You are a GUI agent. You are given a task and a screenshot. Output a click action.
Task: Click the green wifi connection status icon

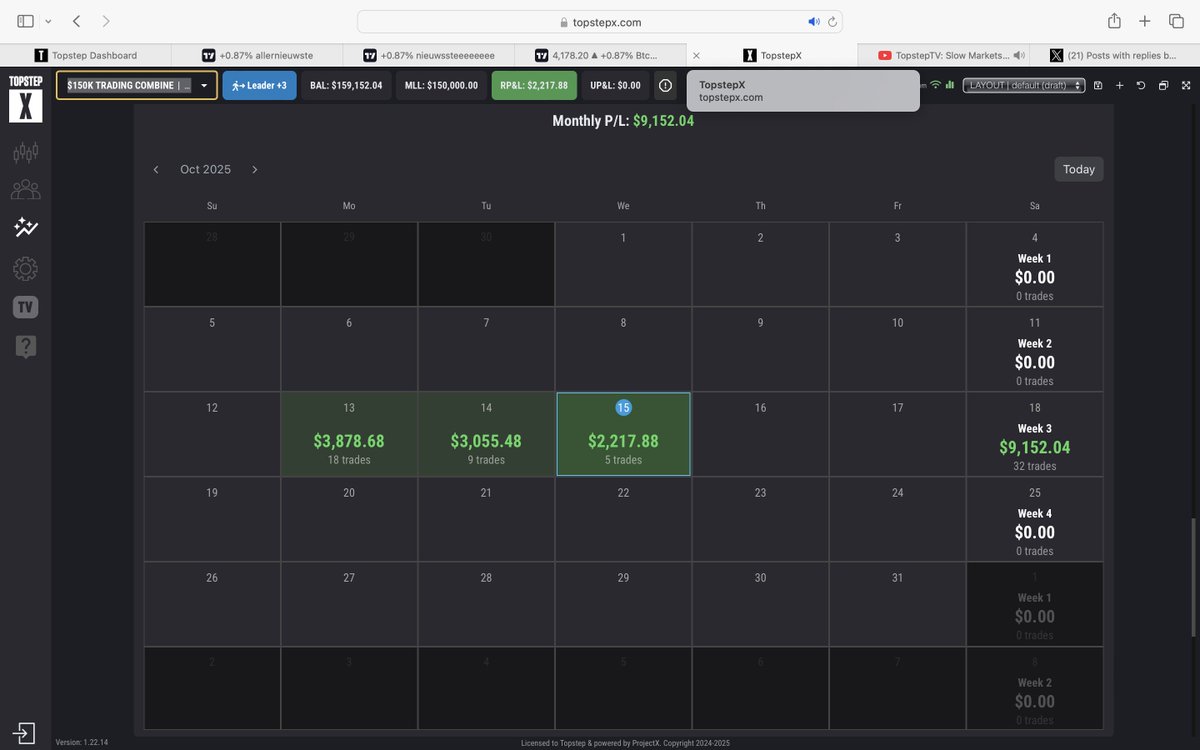tap(935, 85)
